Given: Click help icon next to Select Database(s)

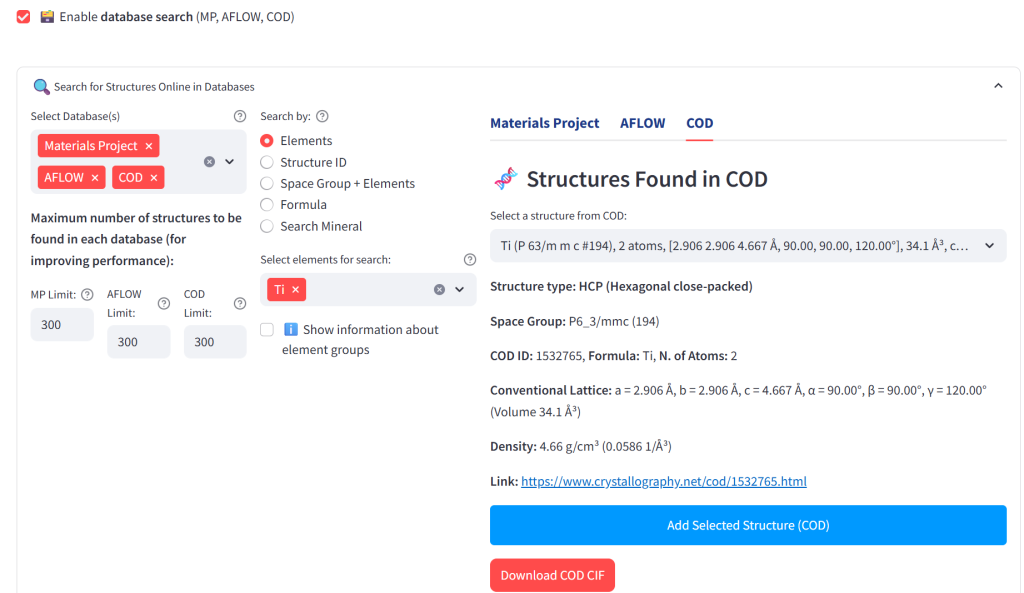Looking at the screenshot, I should (x=239, y=116).
